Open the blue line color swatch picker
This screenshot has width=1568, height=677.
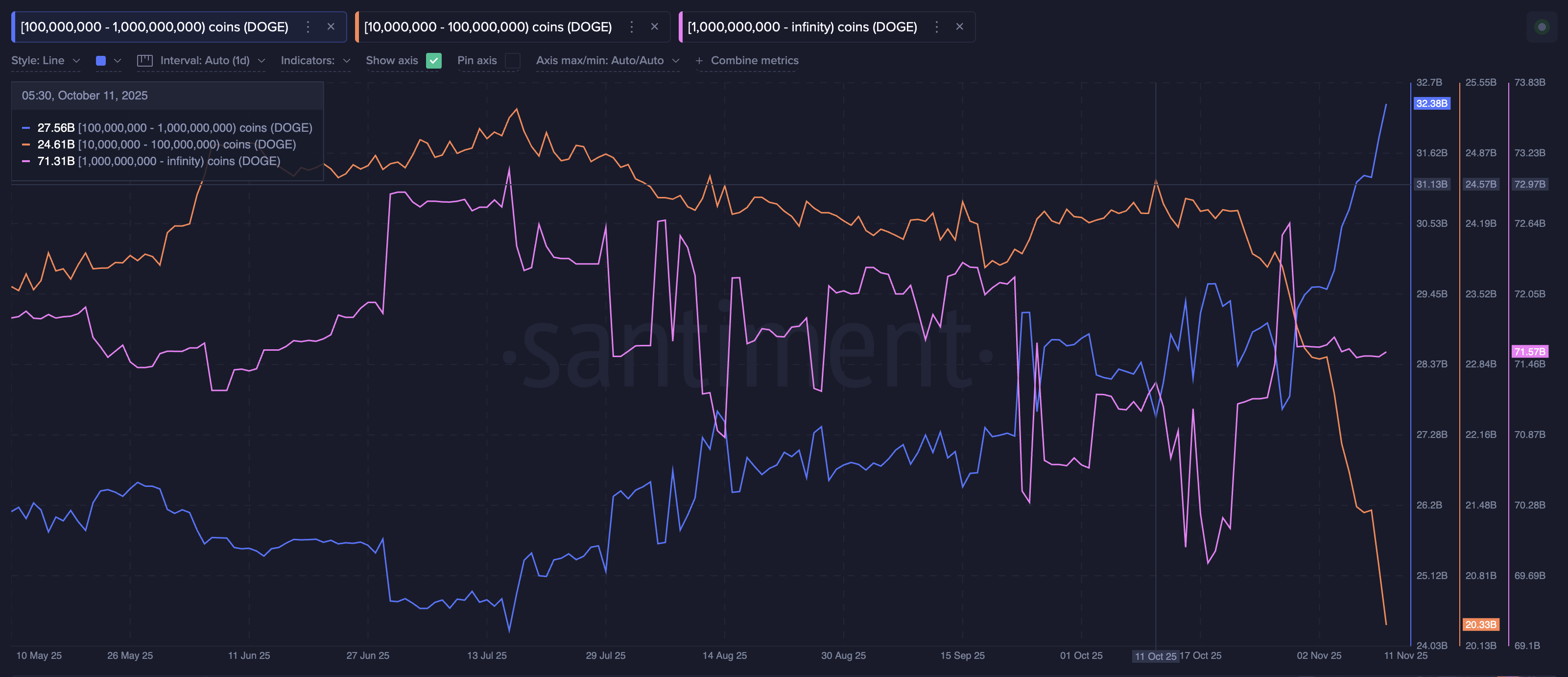click(x=100, y=60)
